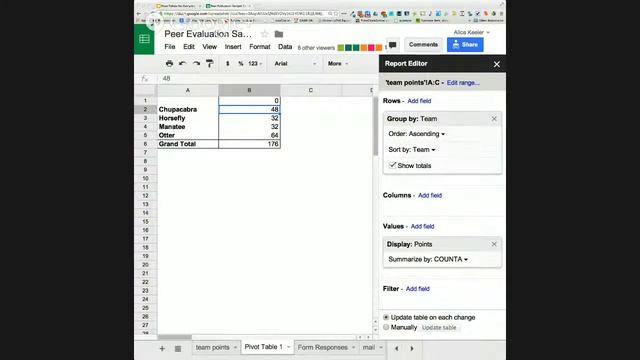Viewport: 640px width, 360px height.
Task: Open the Insert menu
Action: (233, 47)
